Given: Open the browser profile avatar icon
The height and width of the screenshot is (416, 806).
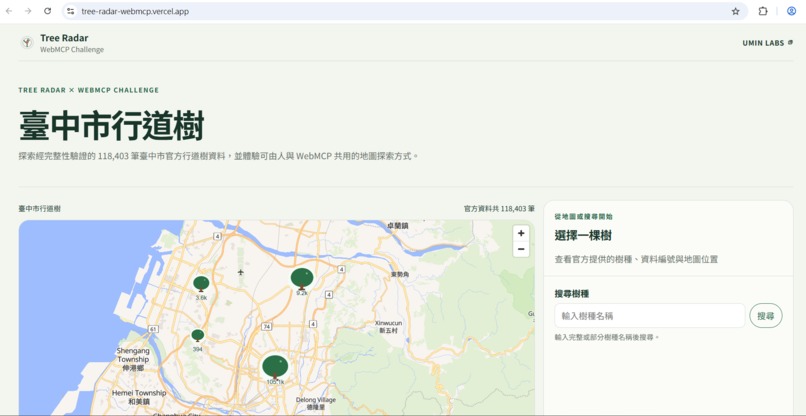Looking at the screenshot, I should coord(792,11).
